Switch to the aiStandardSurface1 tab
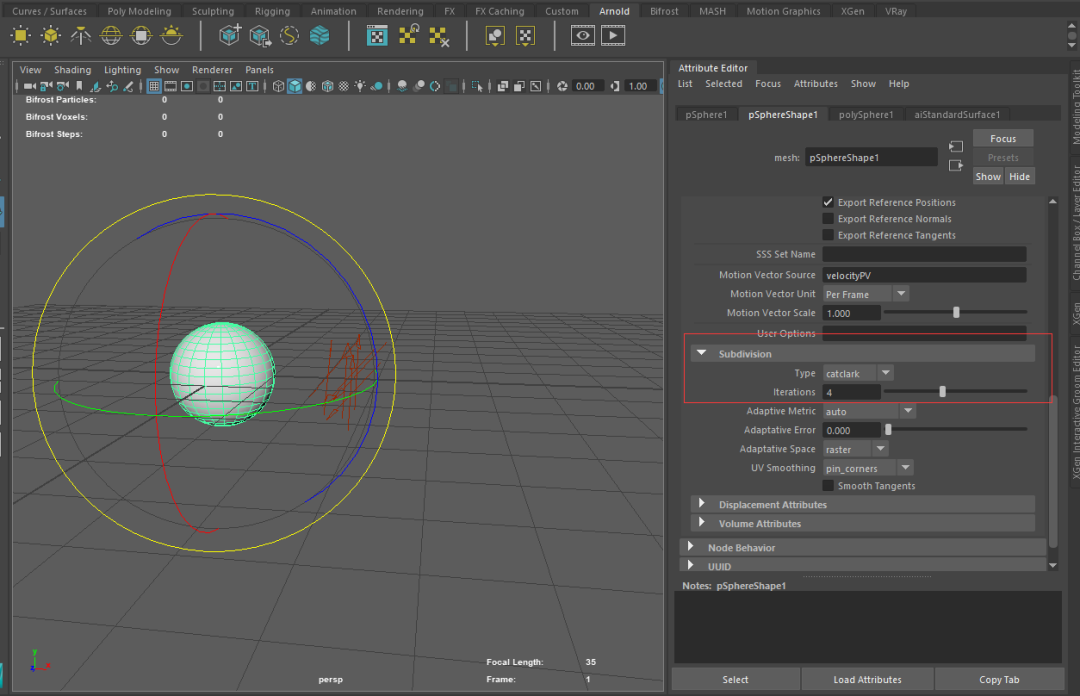 click(956, 114)
